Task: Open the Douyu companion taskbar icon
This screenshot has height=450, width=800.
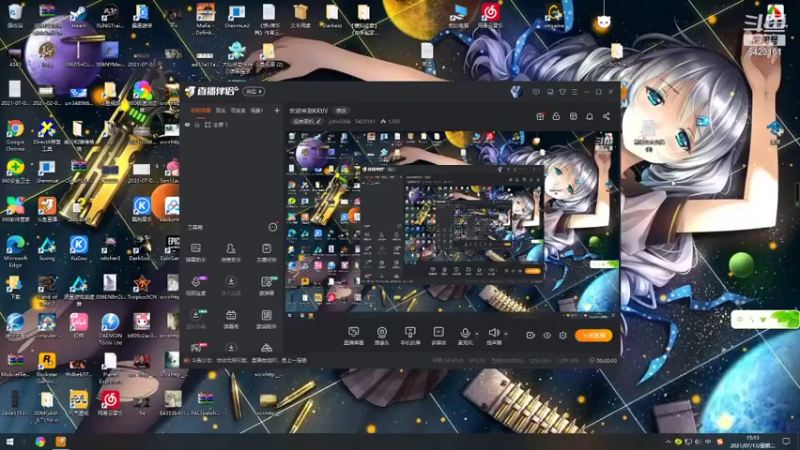Action: click(x=61, y=441)
